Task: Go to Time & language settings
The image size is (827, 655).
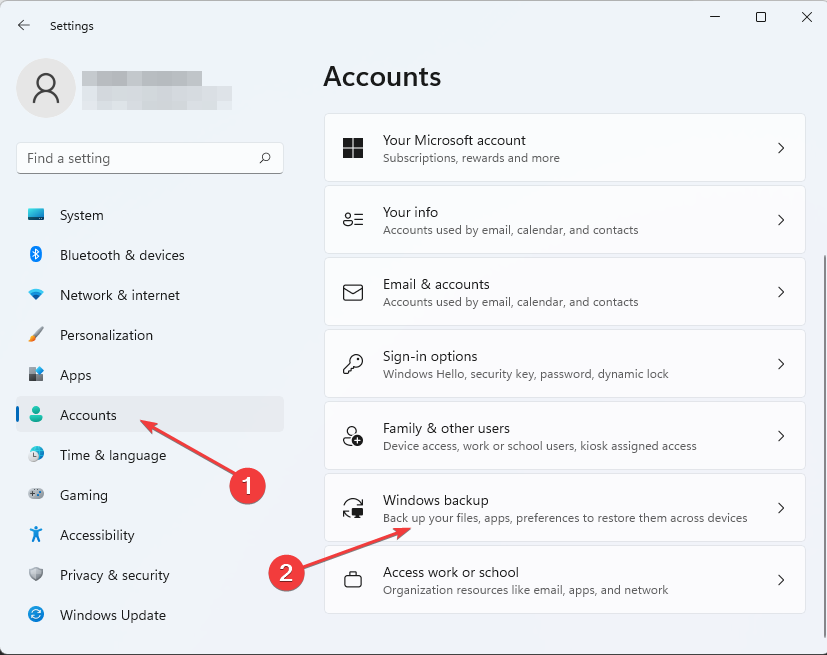Action: coord(112,455)
